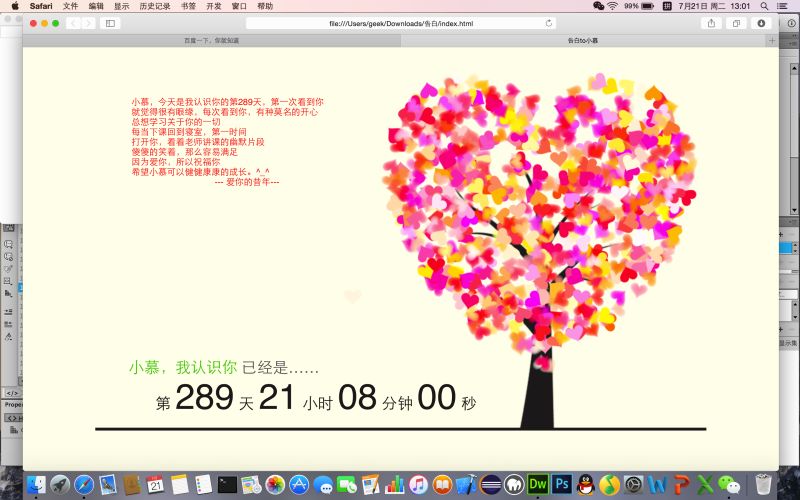Open Launchpad from the dock

(60, 484)
